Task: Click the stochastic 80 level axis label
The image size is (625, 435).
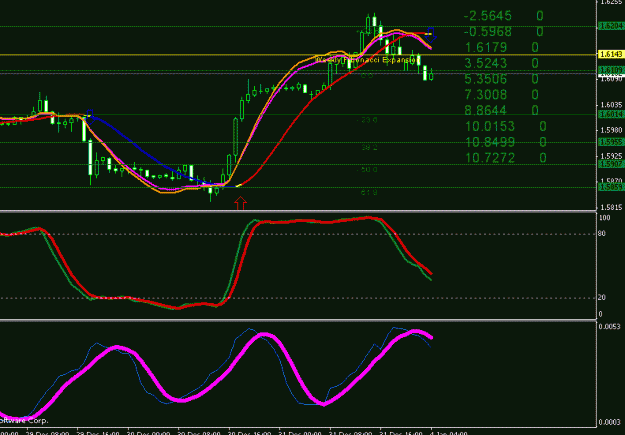Action: [x=602, y=234]
